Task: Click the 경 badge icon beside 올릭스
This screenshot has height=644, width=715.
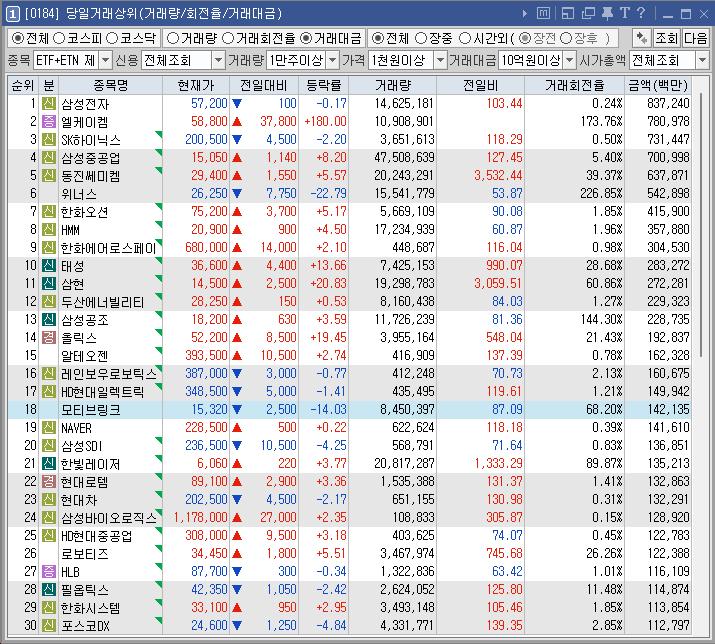Action: point(49,338)
